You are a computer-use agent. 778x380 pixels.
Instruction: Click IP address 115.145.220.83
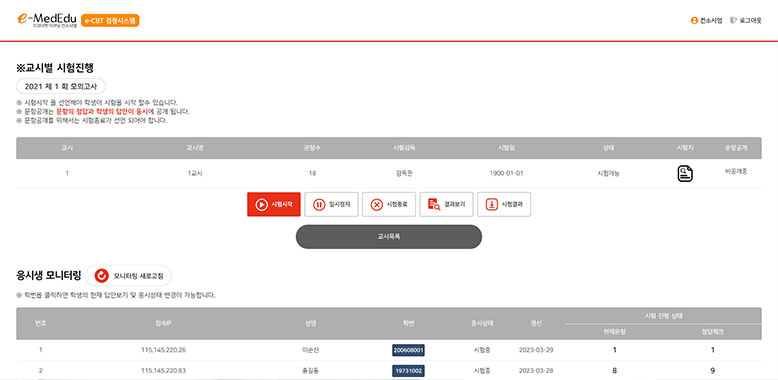(x=163, y=371)
